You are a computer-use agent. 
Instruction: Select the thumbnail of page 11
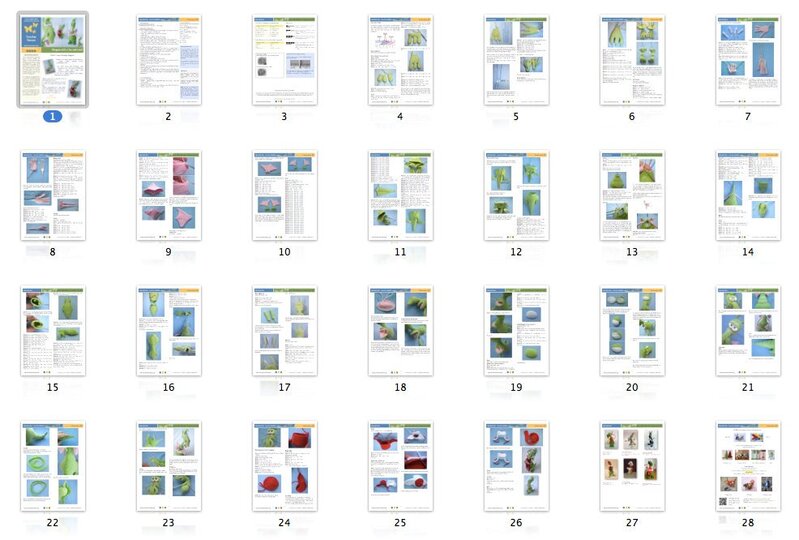pyautogui.click(x=400, y=195)
